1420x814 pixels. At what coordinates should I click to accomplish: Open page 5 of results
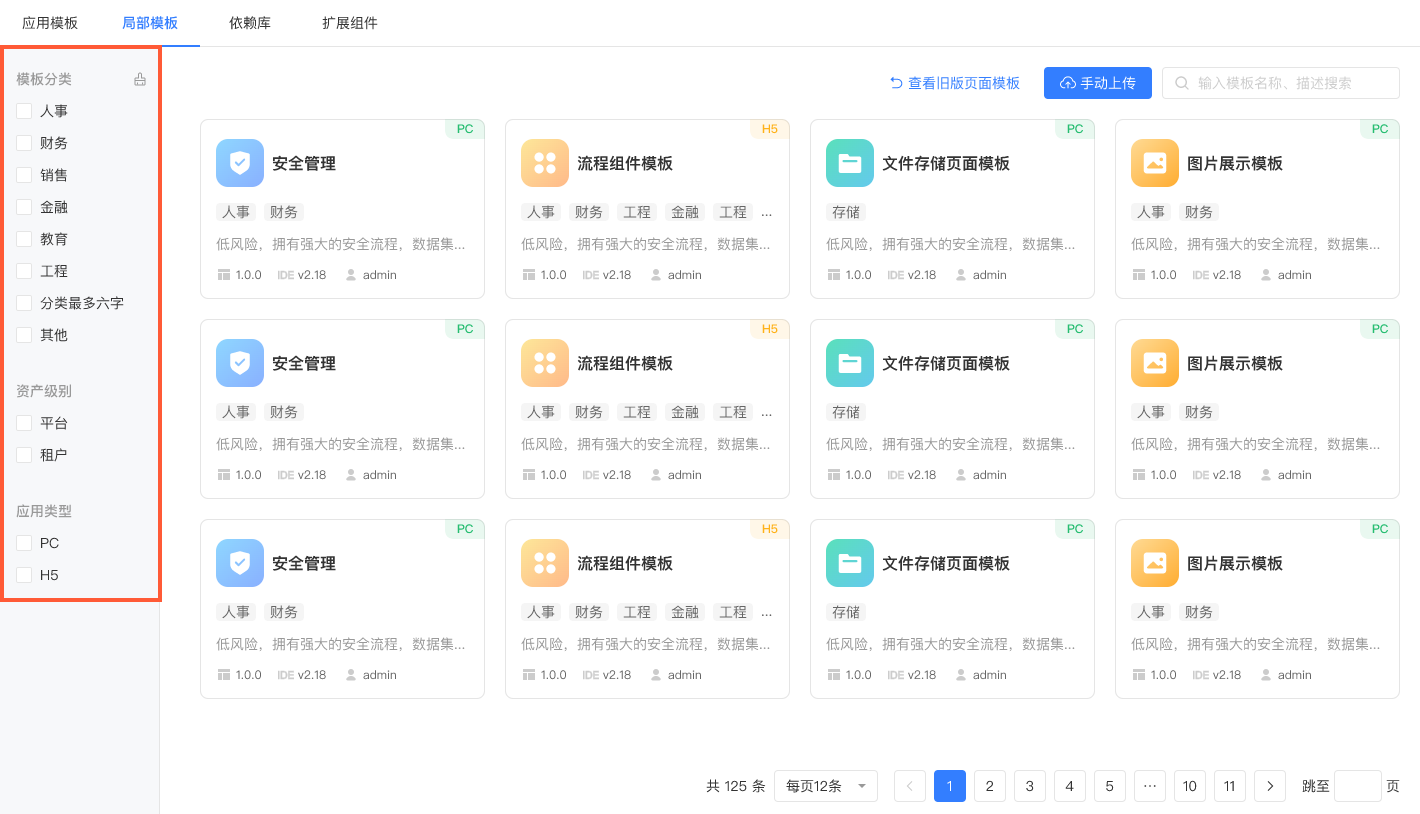(x=1110, y=786)
